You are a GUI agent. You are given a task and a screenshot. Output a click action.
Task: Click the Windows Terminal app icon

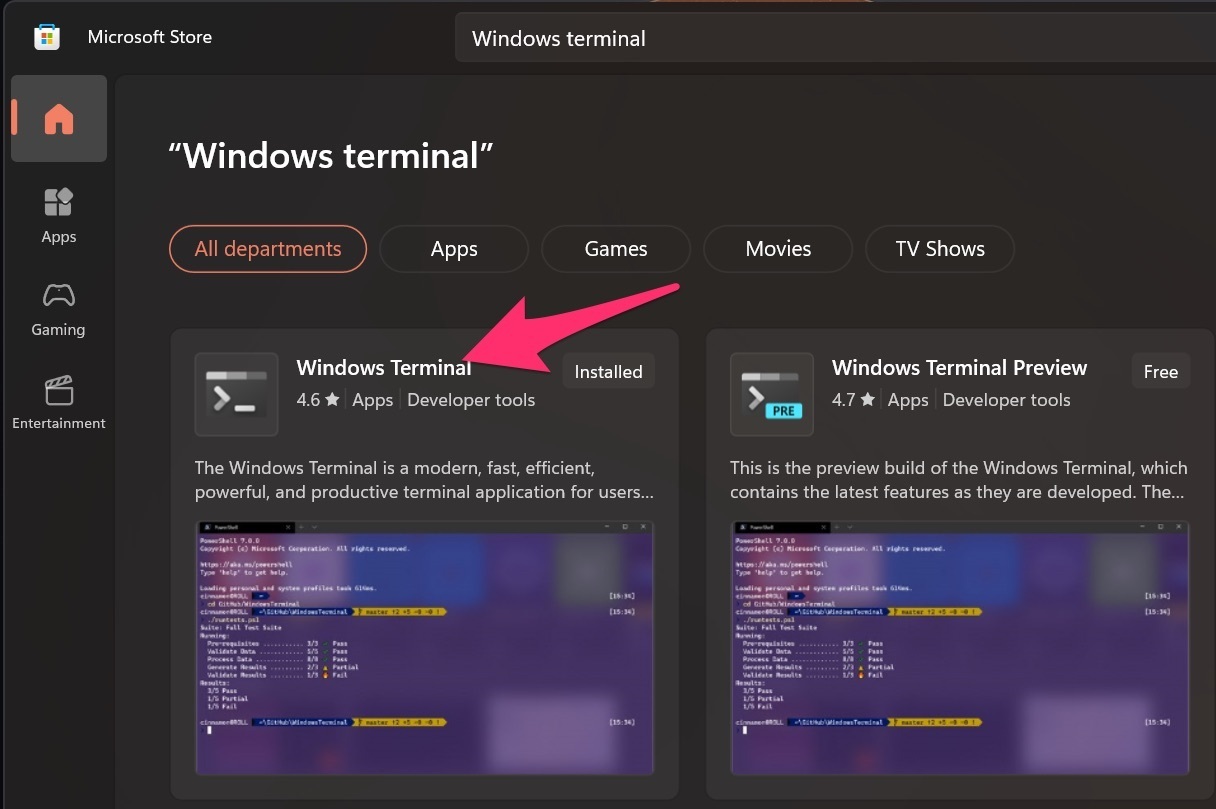click(236, 394)
